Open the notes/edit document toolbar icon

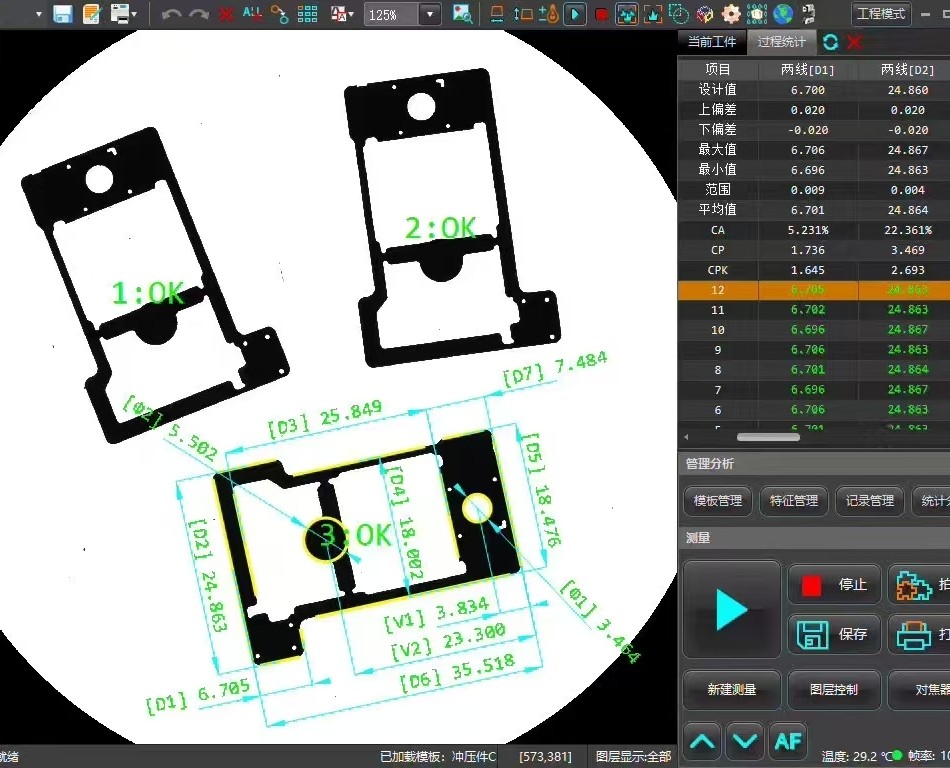(92, 14)
